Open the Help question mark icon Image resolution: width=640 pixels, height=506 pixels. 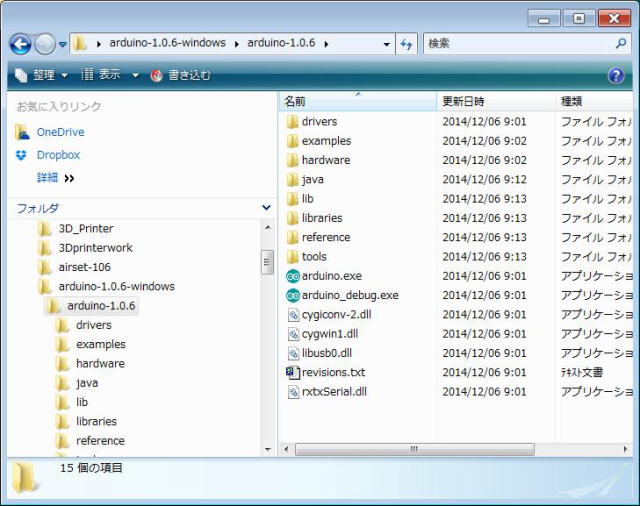coord(616,75)
